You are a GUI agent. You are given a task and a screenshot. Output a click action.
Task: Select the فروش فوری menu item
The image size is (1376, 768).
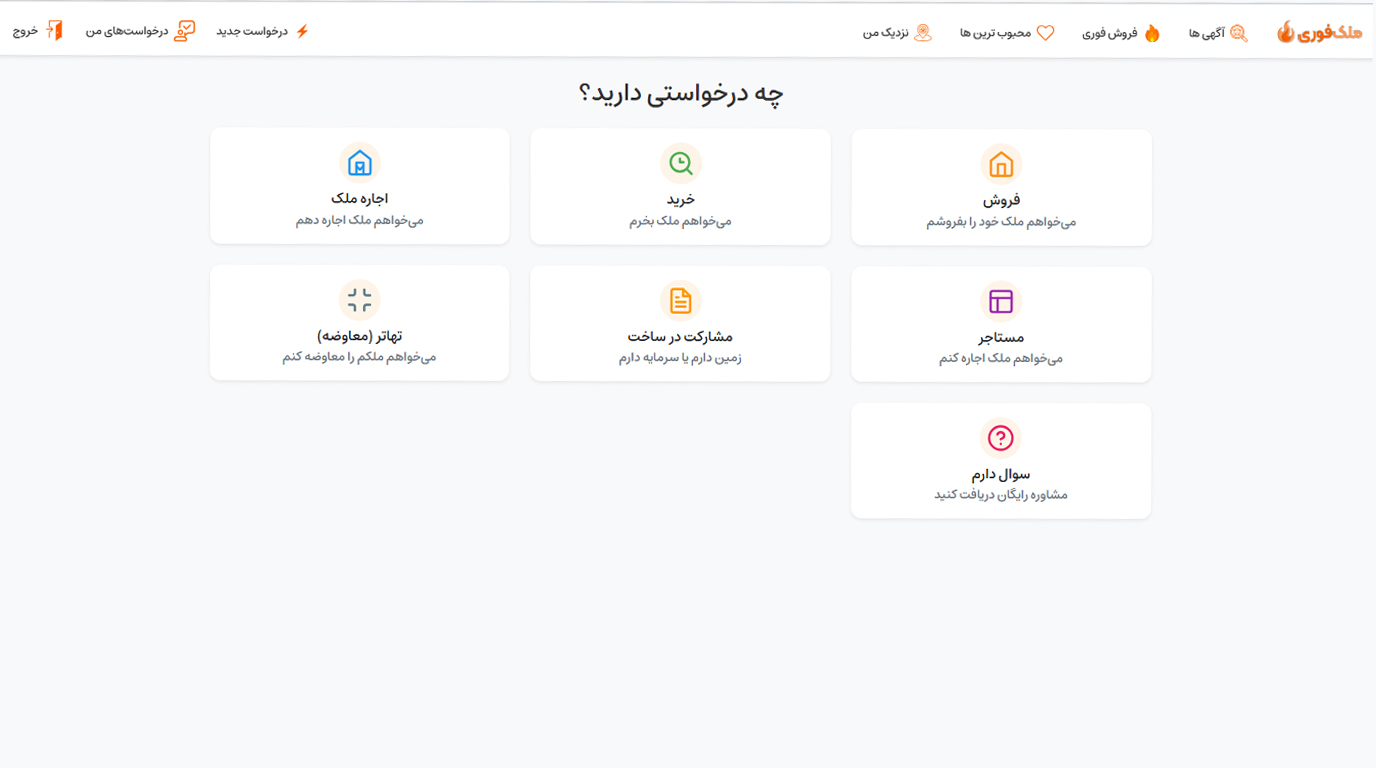(x=1118, y=31)
